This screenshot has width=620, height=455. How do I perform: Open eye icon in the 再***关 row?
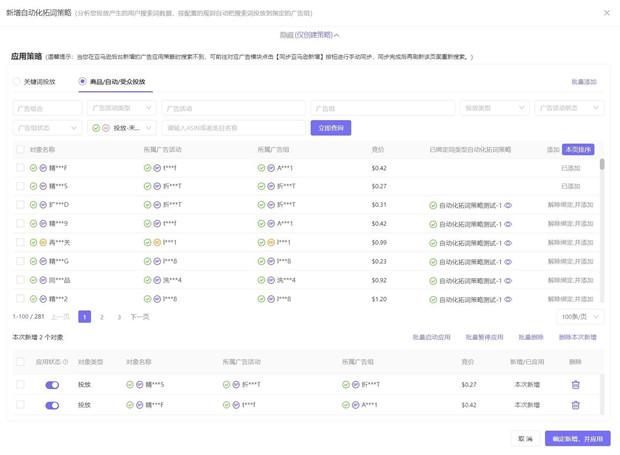pyautogui.click(x=508, y=243)
